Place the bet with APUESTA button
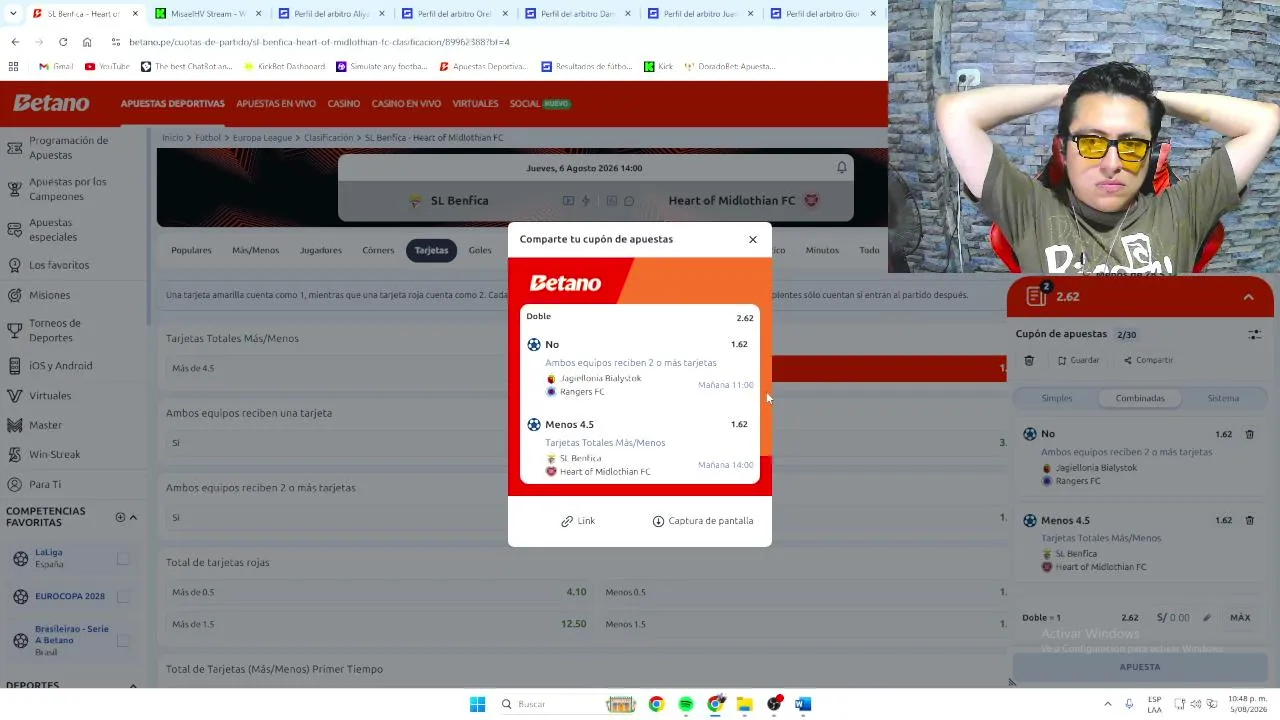This screenshot has width=1280, height=720. 1140,667
